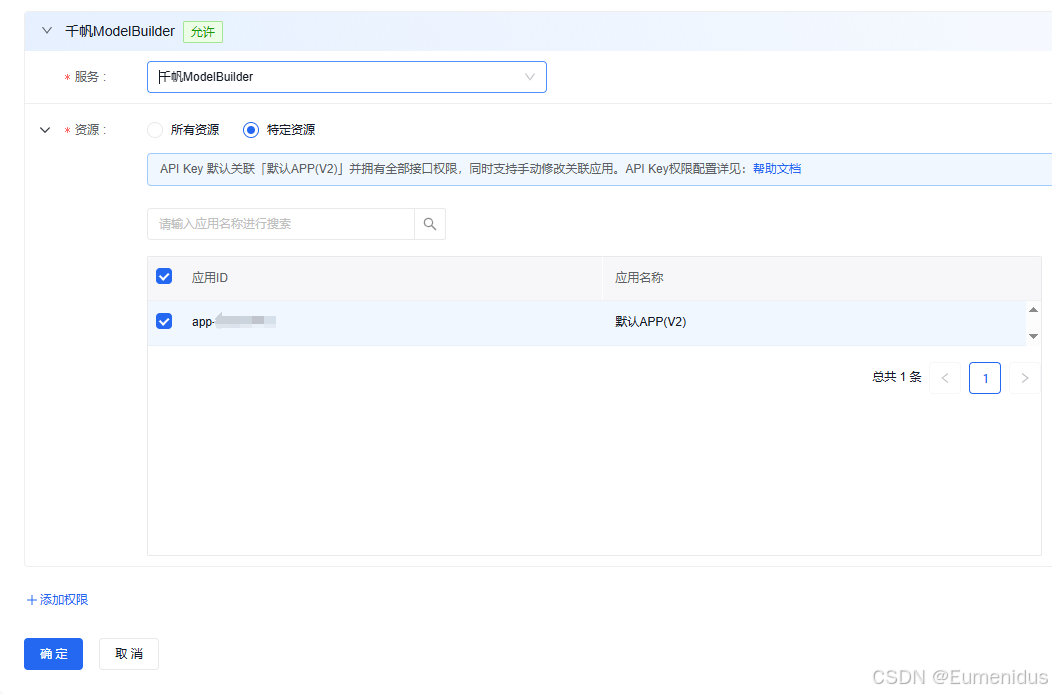The width and height of the screenshot is (1052, 694).
Task: Click the magnifier search icon
Action: click(x=430, y=224)
